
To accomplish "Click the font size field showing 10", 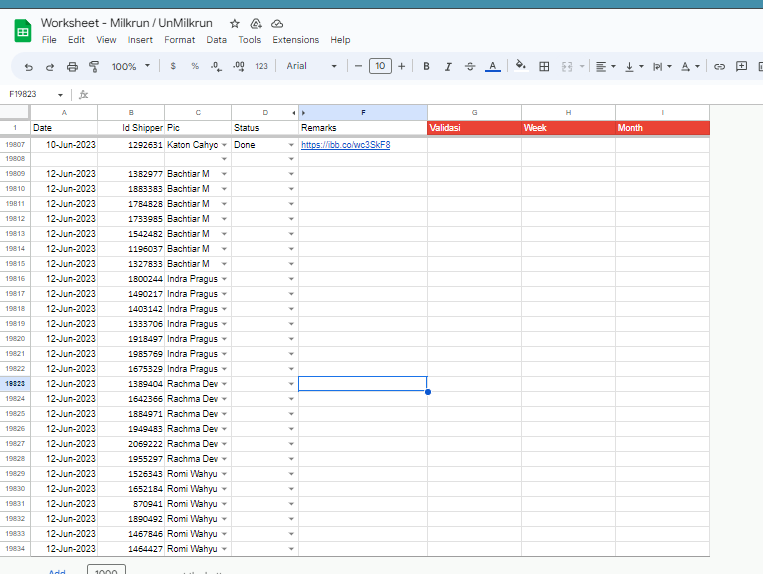I will point(380,66).
